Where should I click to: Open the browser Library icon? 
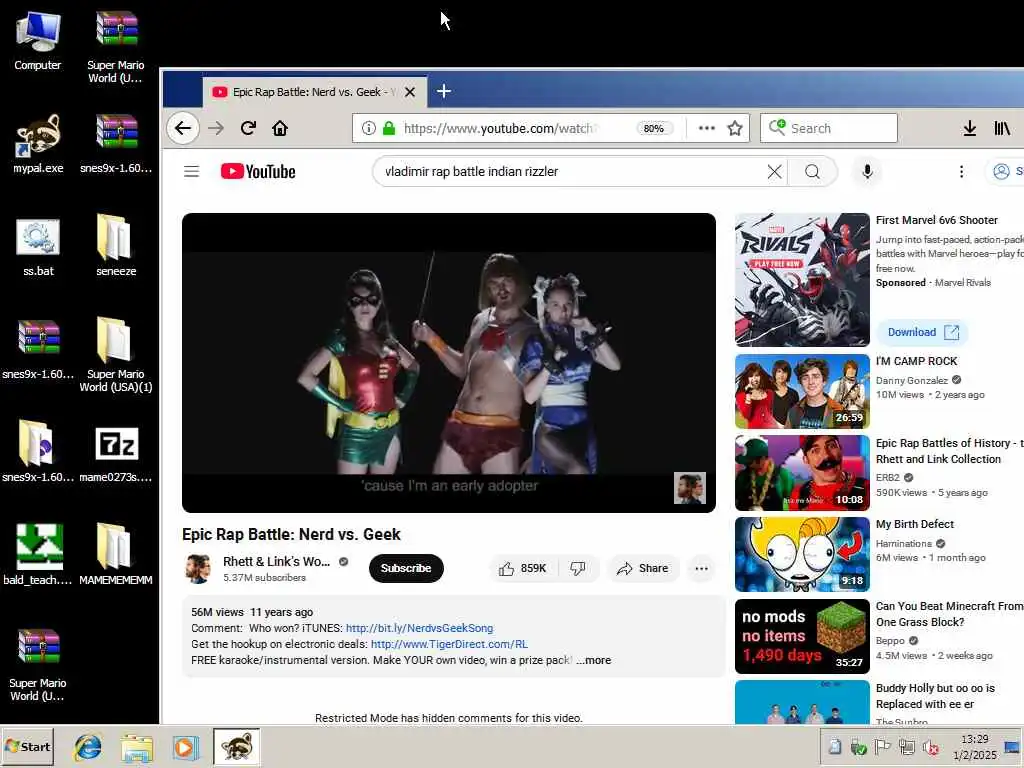pos(1002,128)
